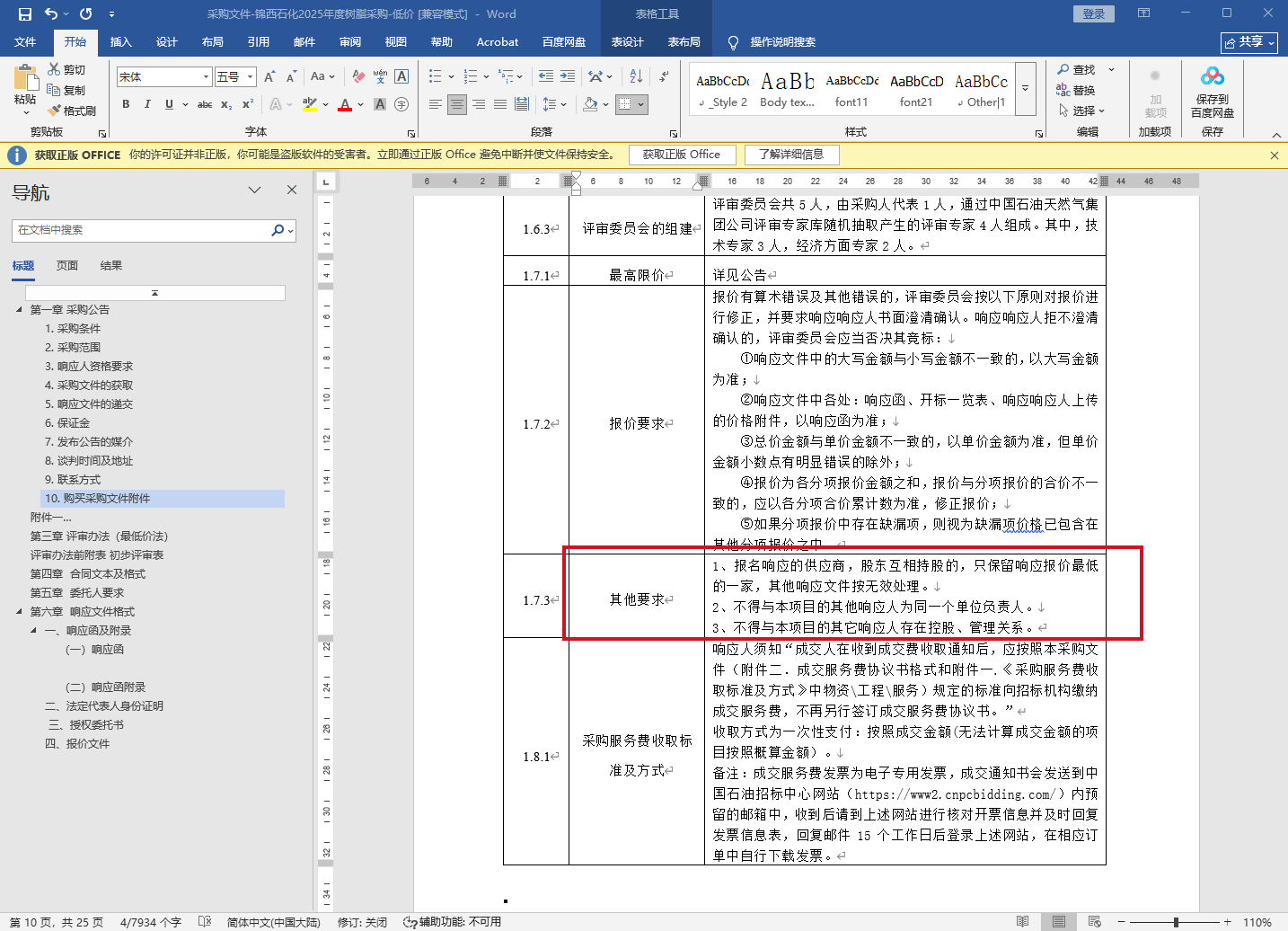Decrease paragraph indent
Screen dimensions: 1288x931
546,76
